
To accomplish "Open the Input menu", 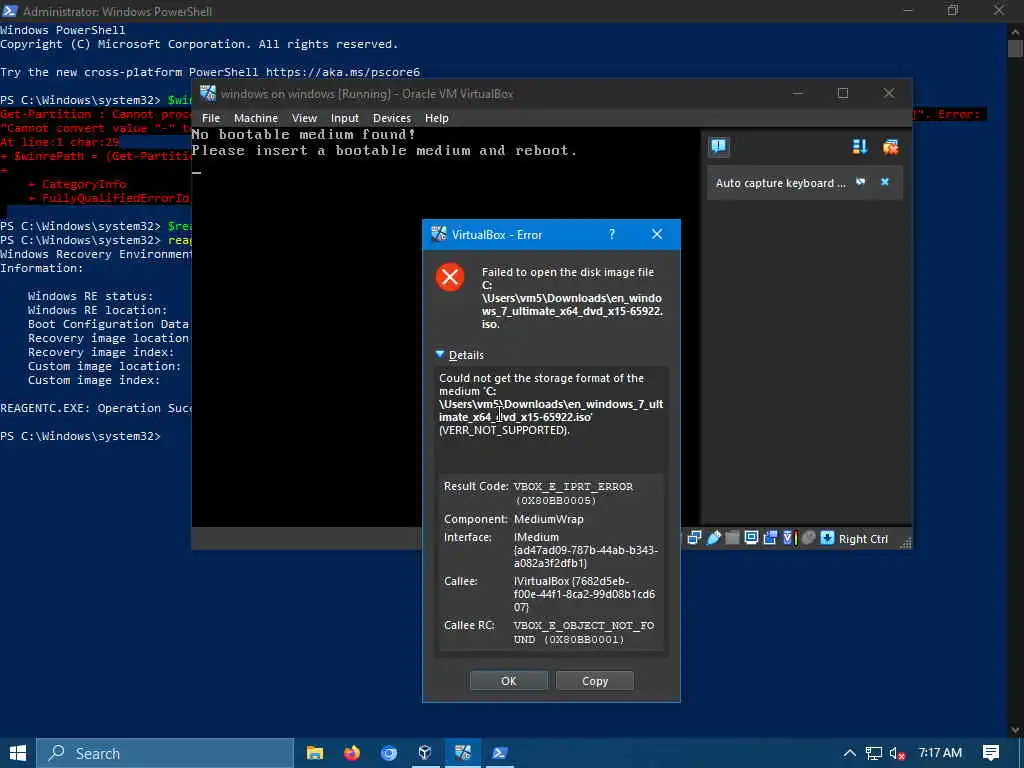I will (x=345, y=118).
